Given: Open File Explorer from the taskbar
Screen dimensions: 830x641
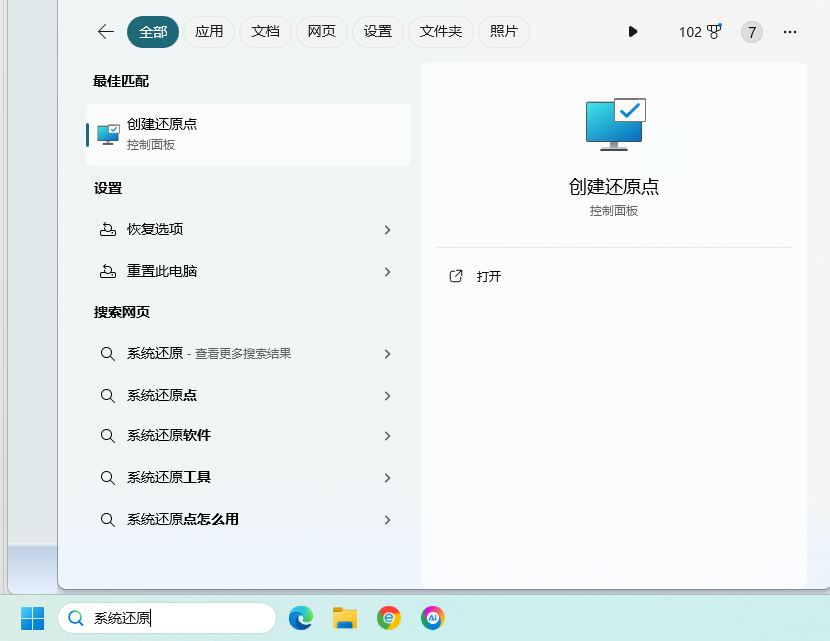Looking at the screenshot, I should pyautogui.click(x=345, y=618).
